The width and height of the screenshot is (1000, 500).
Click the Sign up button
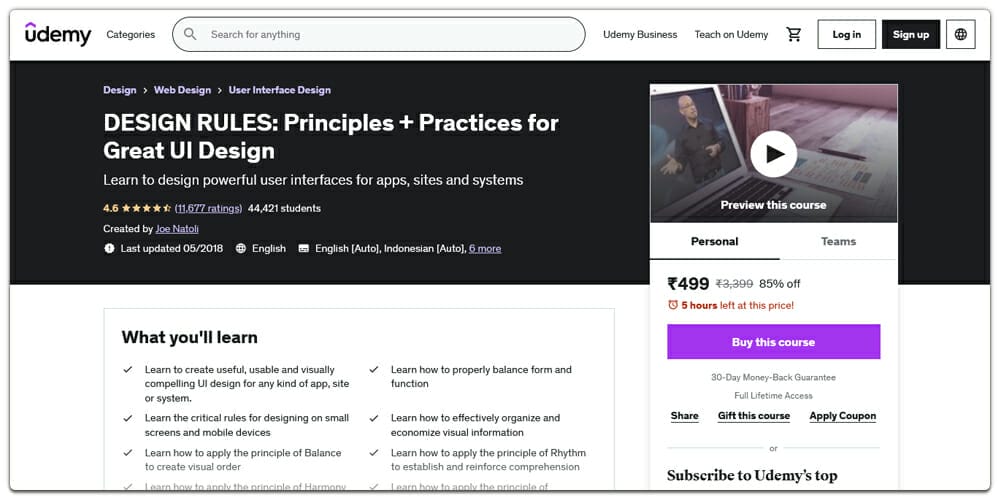[911, 34]
